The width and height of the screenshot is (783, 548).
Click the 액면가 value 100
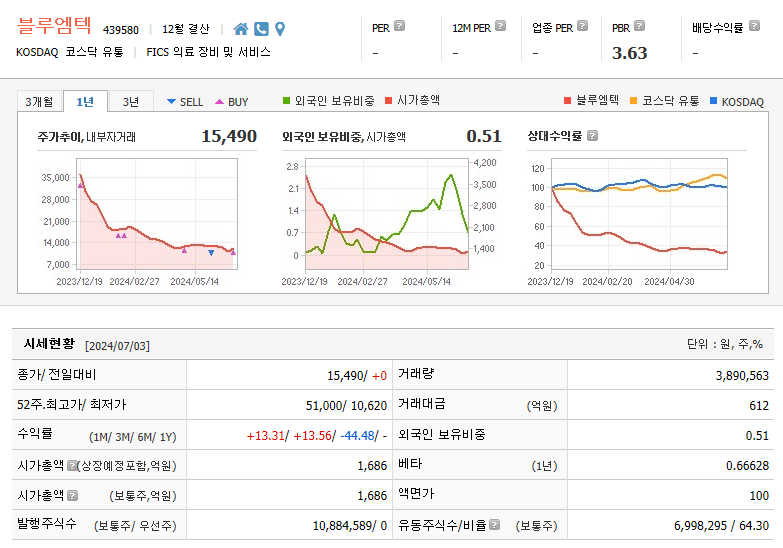point(759,496)
